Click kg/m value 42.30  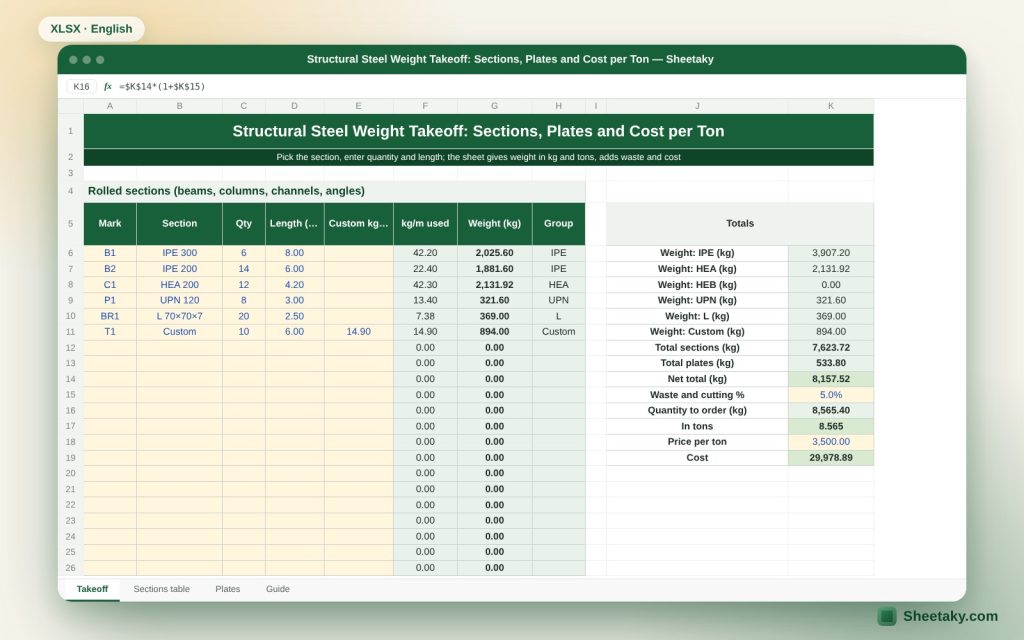[x=425, y=285]
